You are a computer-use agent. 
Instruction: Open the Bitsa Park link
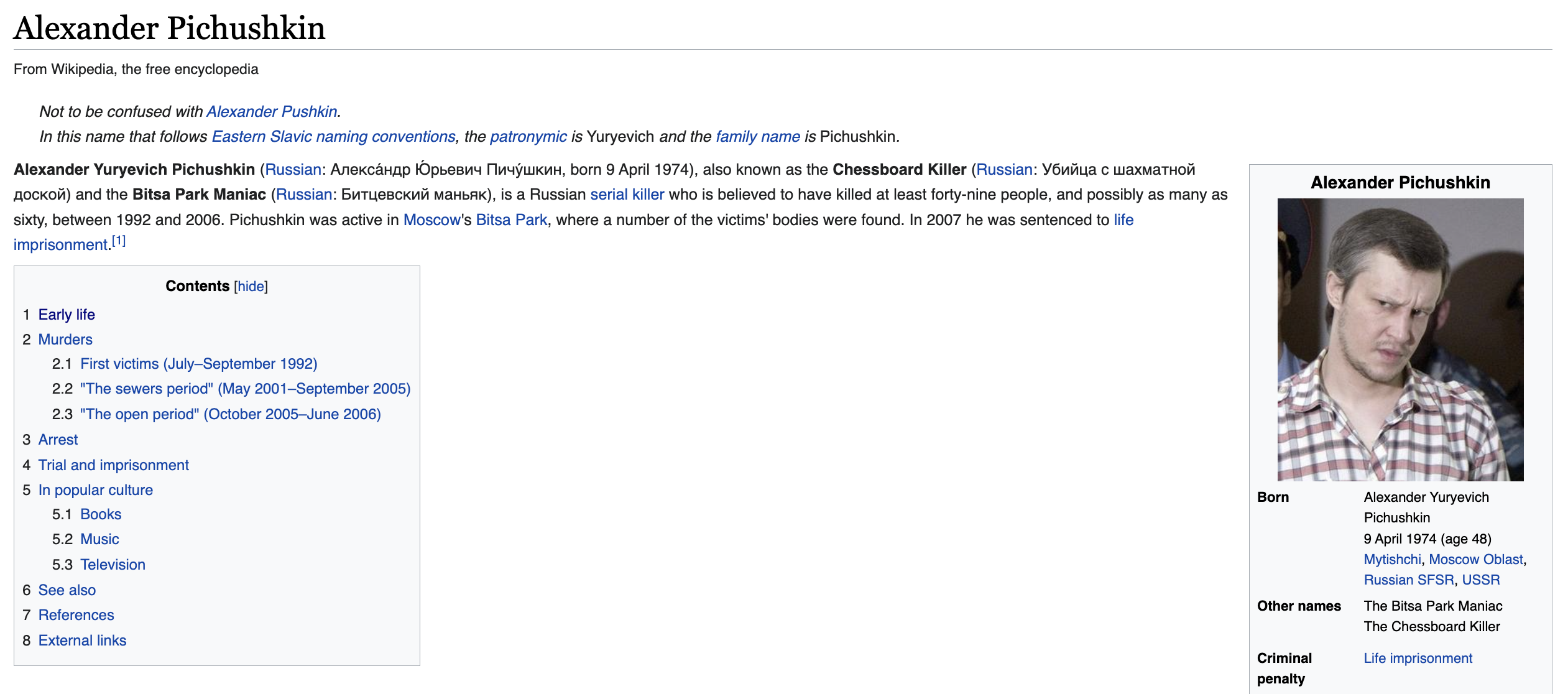[x=511, y=220]
